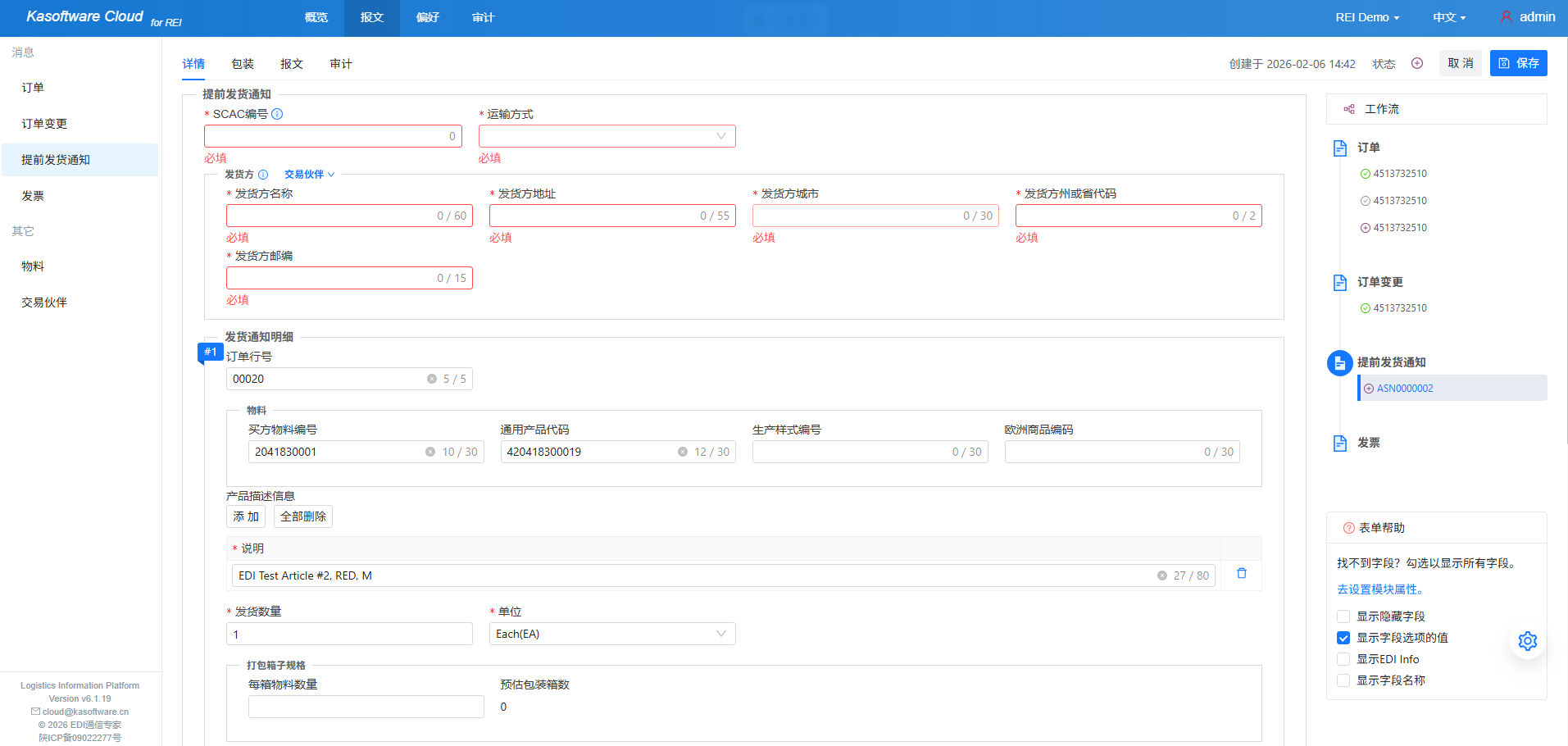
Task: Click the #1 line item badge
Action: pos(211,352)
